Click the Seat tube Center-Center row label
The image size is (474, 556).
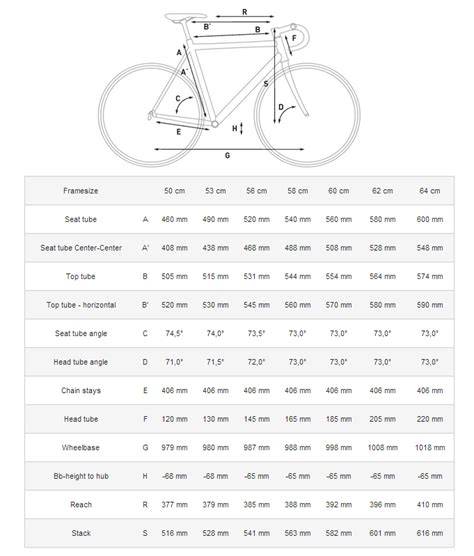click(x=81, y=248)
